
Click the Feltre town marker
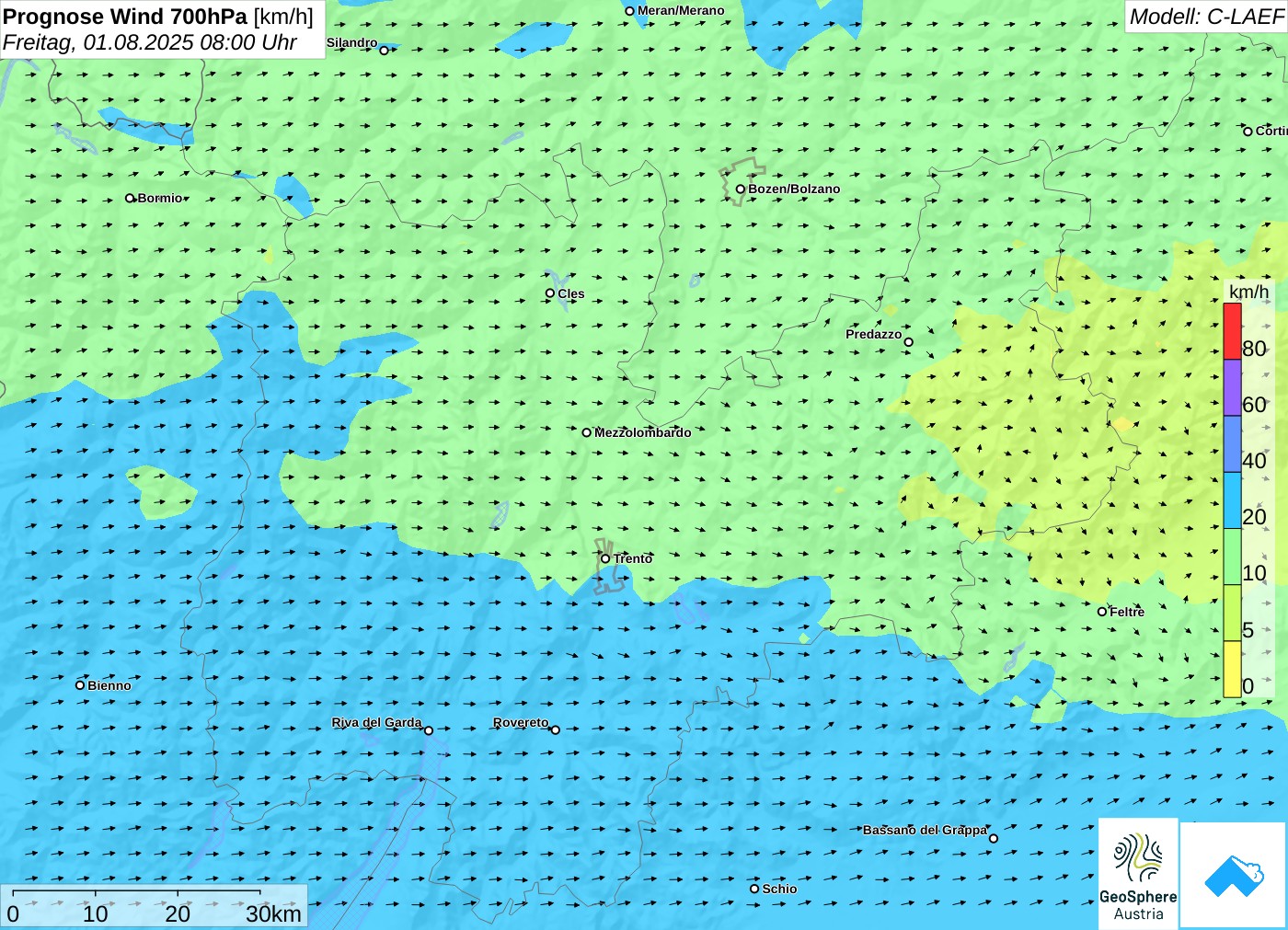point(1102,612)
